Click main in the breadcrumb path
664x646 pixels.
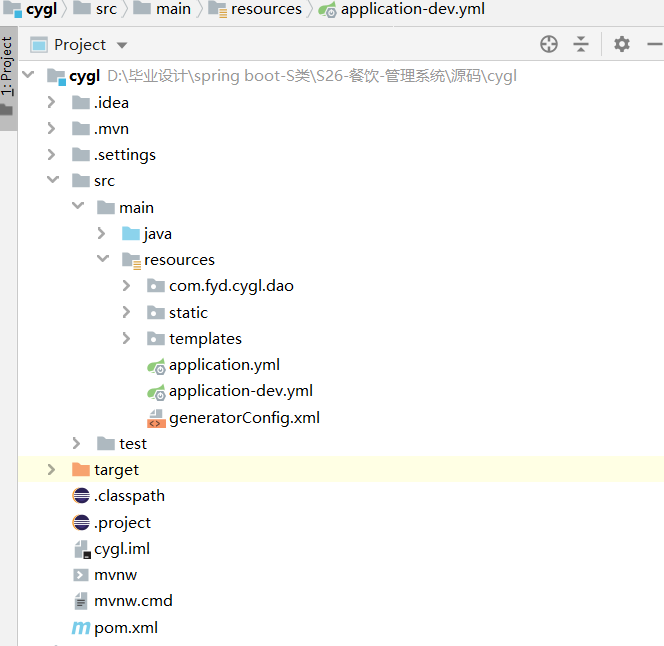172,9
